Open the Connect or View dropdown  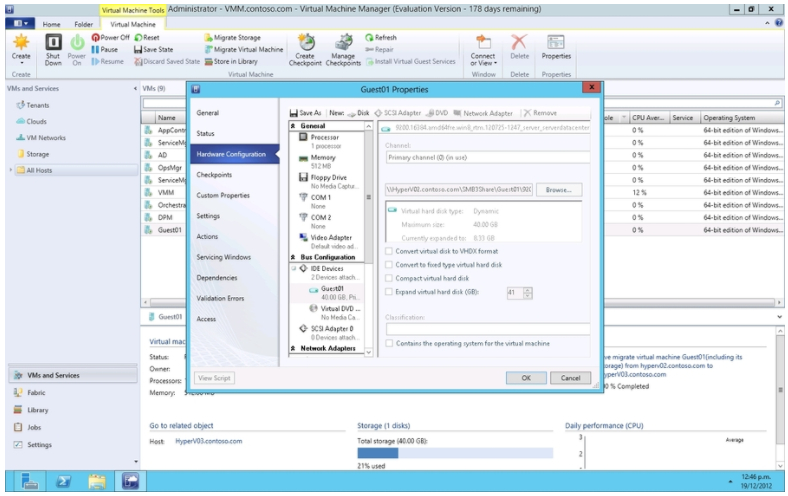483,50
